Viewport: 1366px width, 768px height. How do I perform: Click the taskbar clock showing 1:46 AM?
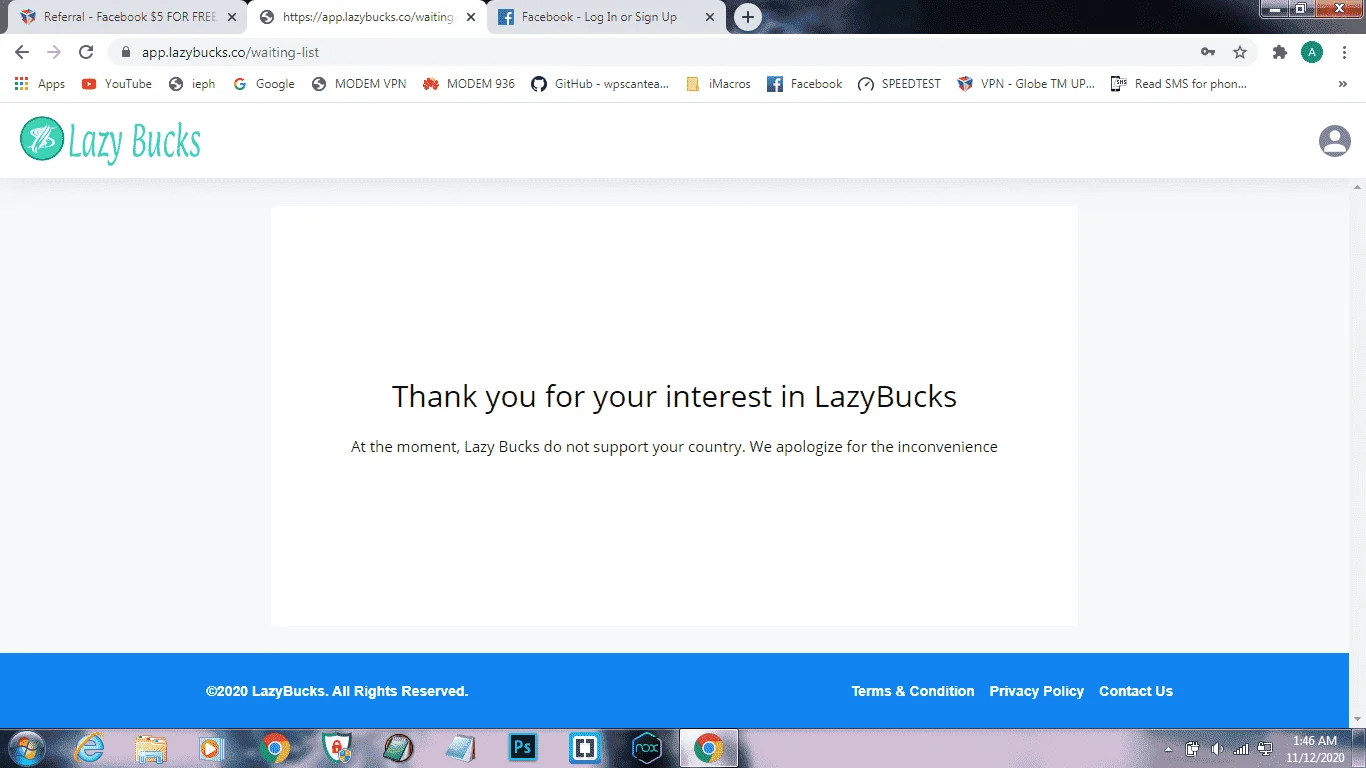tap(1315, 748)
